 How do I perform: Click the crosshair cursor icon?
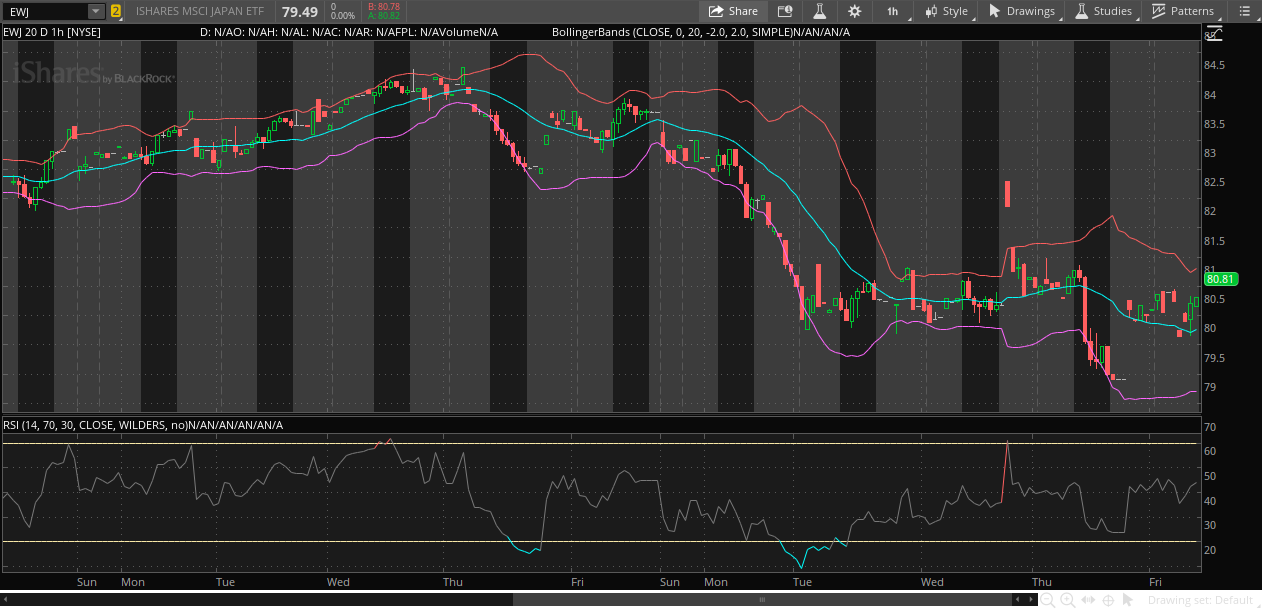click(x=1108, y=600)
